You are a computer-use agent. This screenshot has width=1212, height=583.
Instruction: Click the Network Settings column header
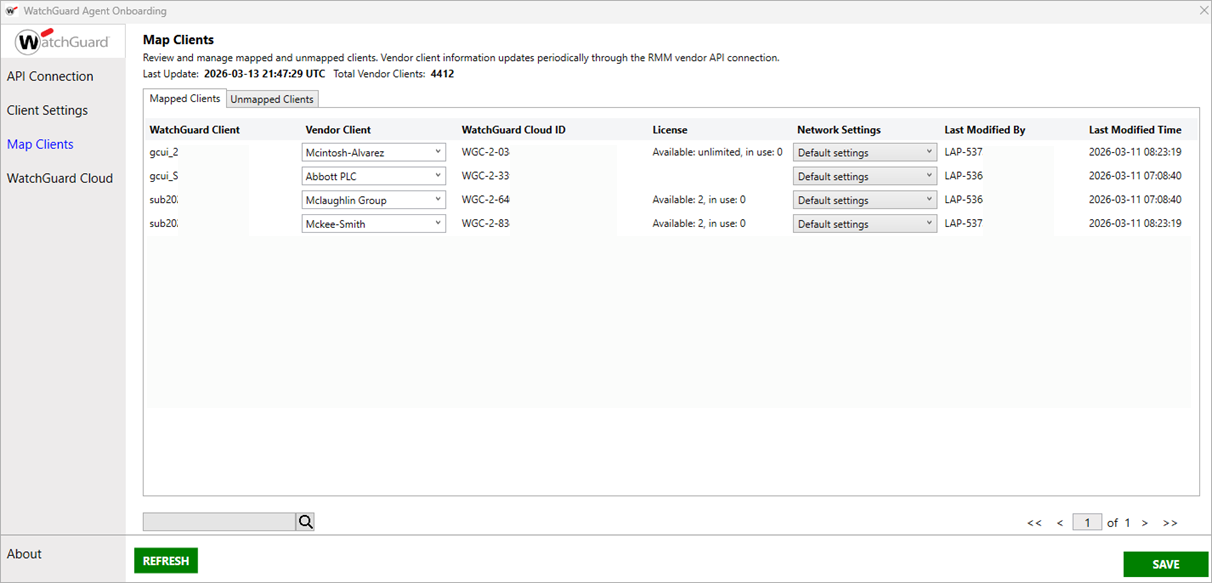click(839, 130)
